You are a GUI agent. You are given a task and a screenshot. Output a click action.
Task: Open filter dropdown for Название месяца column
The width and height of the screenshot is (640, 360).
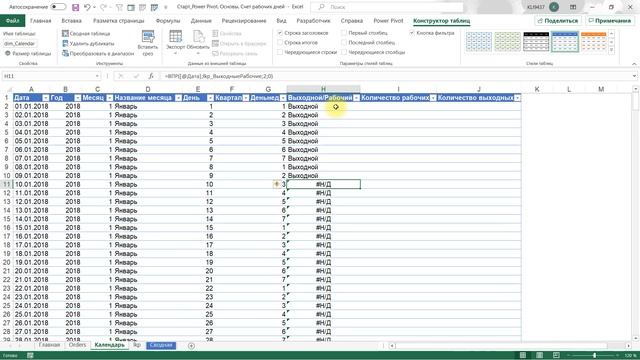178,98
